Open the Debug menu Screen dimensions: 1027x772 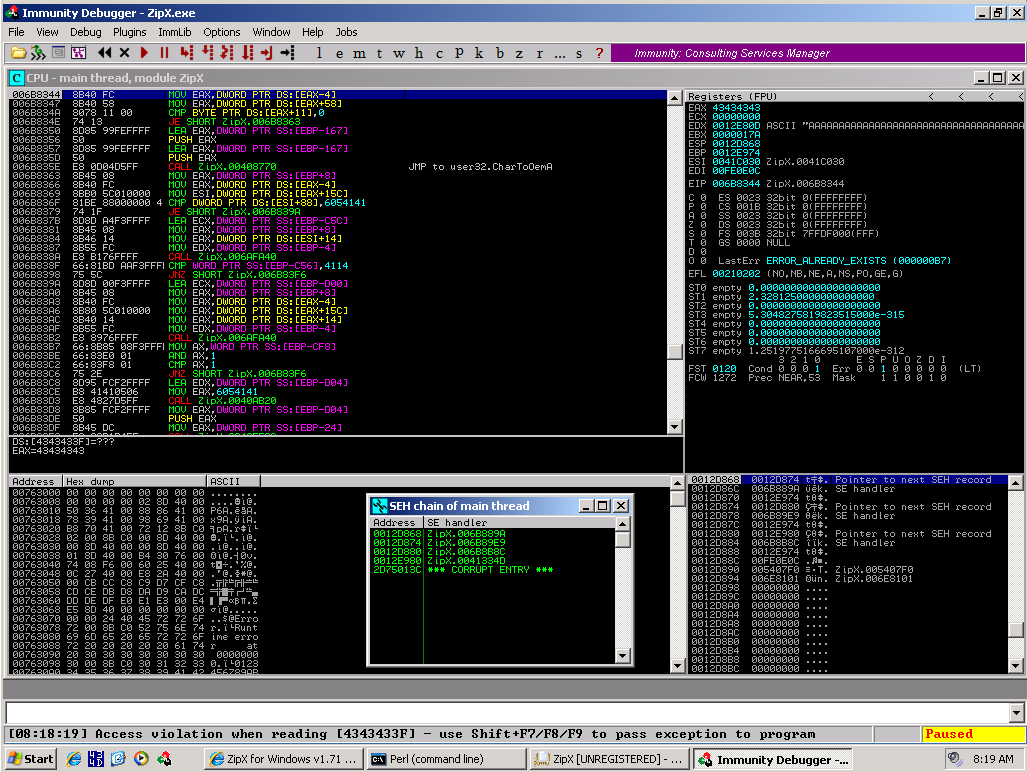[86, 32]
